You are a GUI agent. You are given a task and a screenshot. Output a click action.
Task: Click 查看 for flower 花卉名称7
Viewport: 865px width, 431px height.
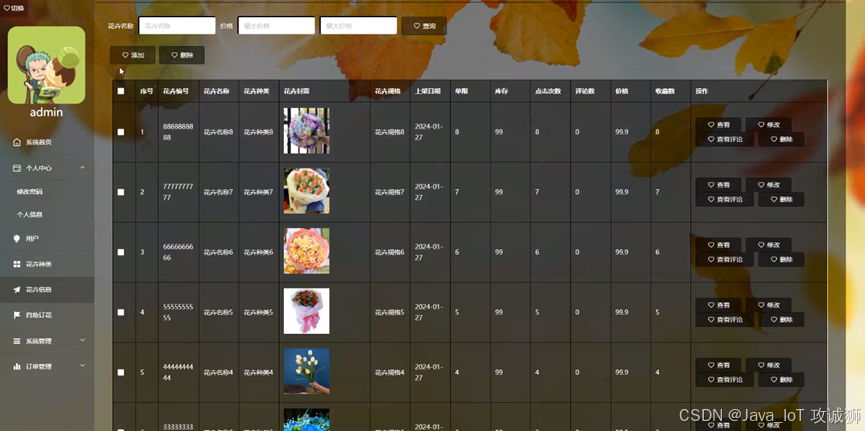(x=718, y=185)
